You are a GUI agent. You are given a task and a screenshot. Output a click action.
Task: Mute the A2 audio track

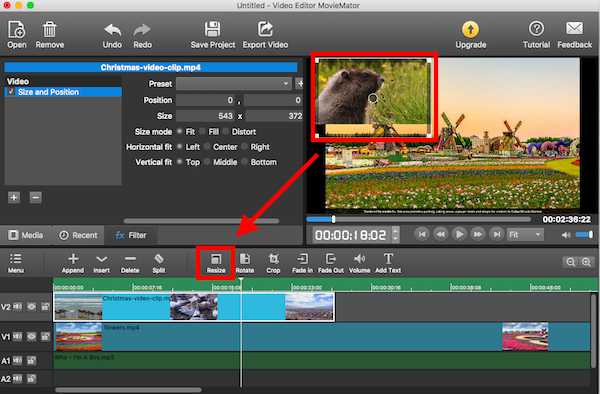(18, 379)
